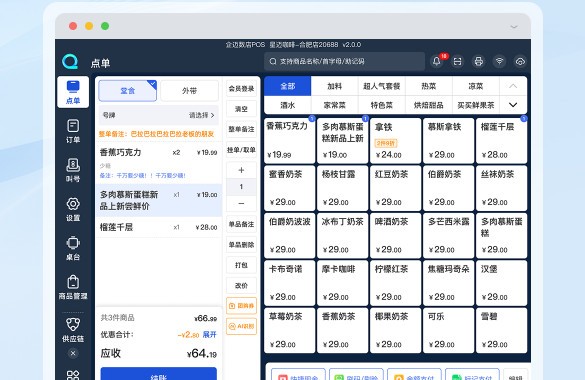Add 多芒西米露 product card

coord(448,236)
